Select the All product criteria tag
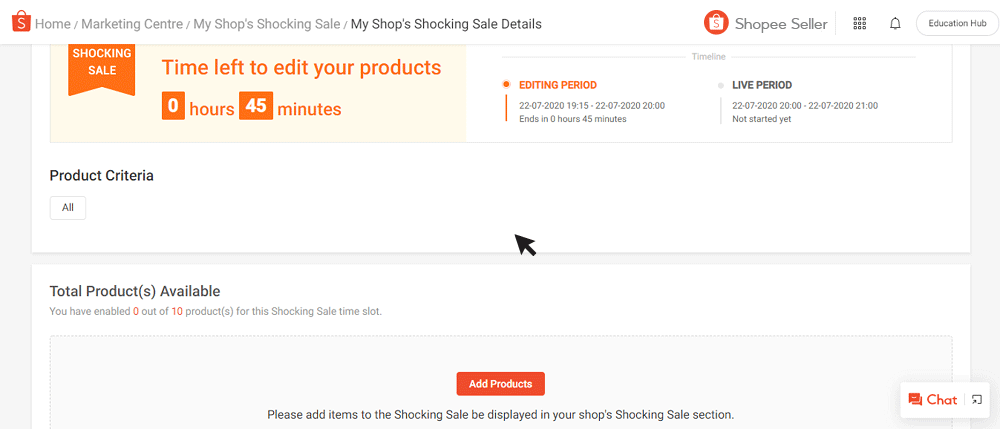 [x=68, y=208]
